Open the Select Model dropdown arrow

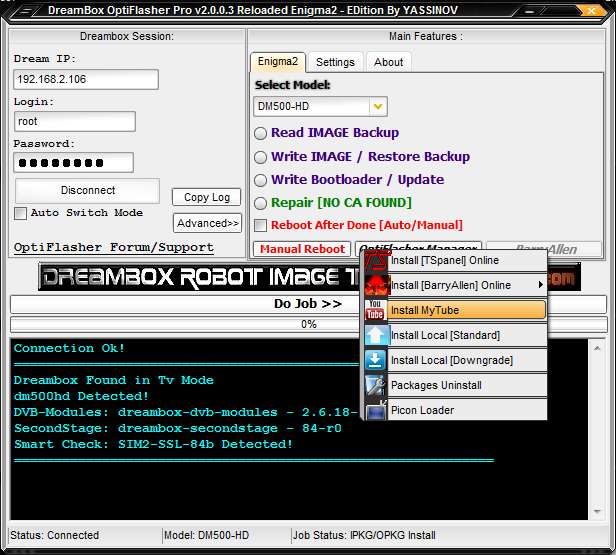point(378,106)
